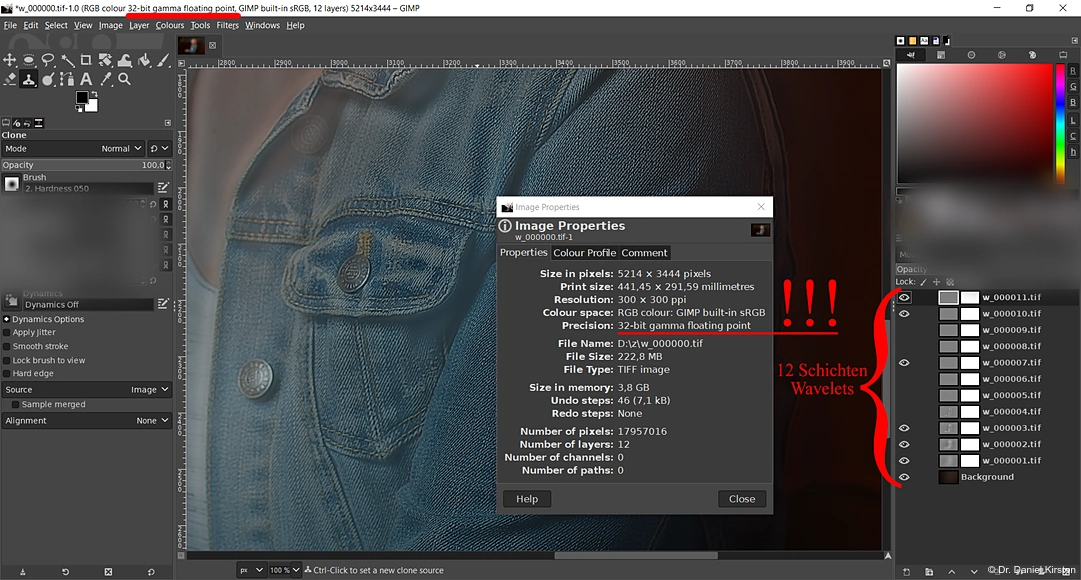This screenshot has height=580, width=1081.
Task: Hide the Background layer
Action: coord(904,477)
